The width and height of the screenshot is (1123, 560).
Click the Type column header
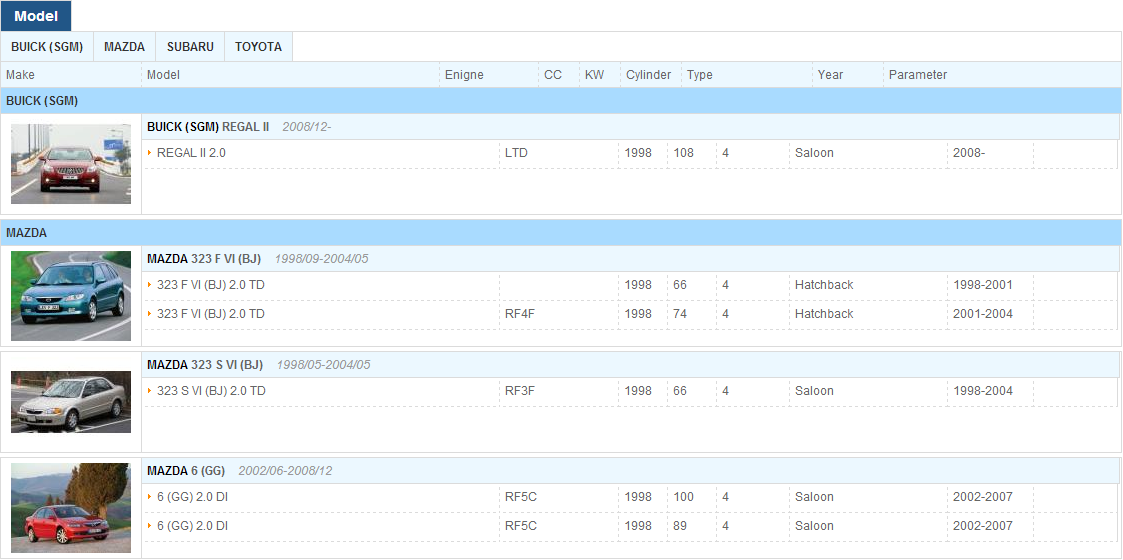(x=700, y=74)
